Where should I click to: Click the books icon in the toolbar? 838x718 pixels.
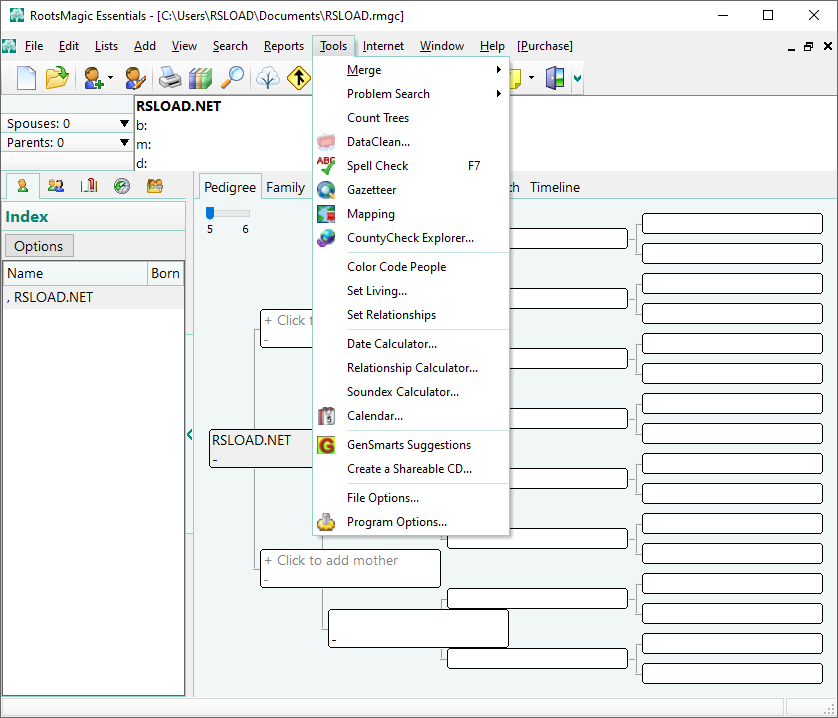[200, 78]
